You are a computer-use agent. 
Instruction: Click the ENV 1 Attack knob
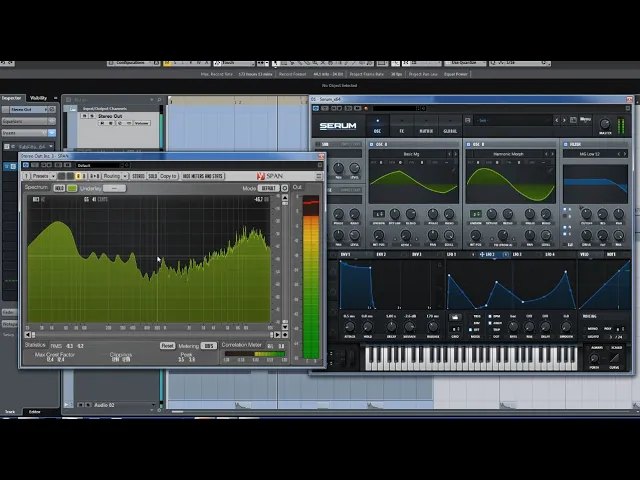point(349,327)
